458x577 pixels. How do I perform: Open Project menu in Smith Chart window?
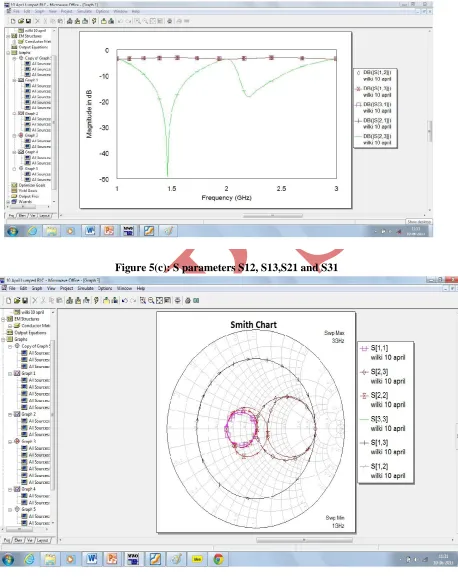pyautogui.click(x=67, y=288)
